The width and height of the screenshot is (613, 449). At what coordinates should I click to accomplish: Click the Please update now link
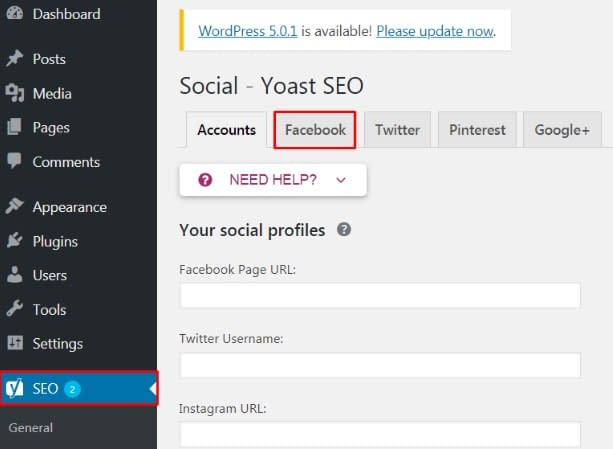(435, 31)
